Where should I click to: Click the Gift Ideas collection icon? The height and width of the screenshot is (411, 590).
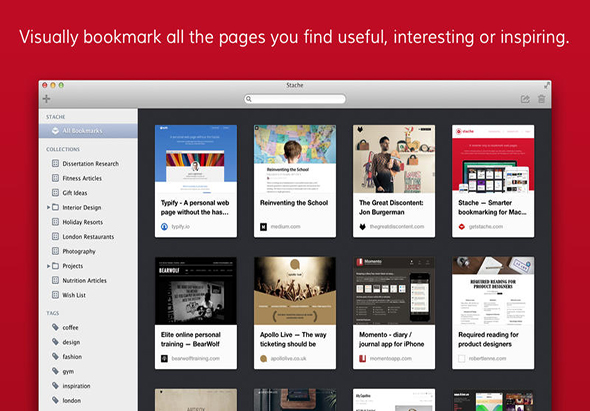(55, 193)
